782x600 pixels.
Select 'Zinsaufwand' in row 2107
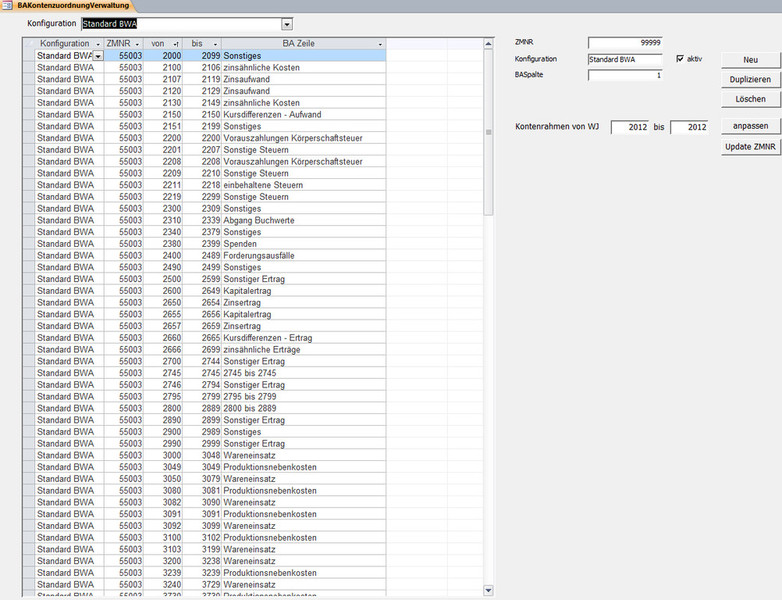pyautogui.click(x=304, y=79)
